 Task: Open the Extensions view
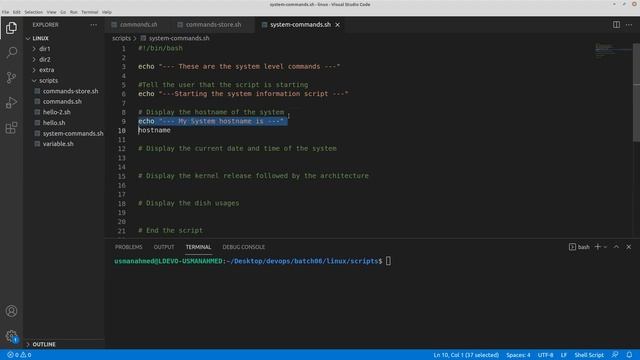coord(11,128)
